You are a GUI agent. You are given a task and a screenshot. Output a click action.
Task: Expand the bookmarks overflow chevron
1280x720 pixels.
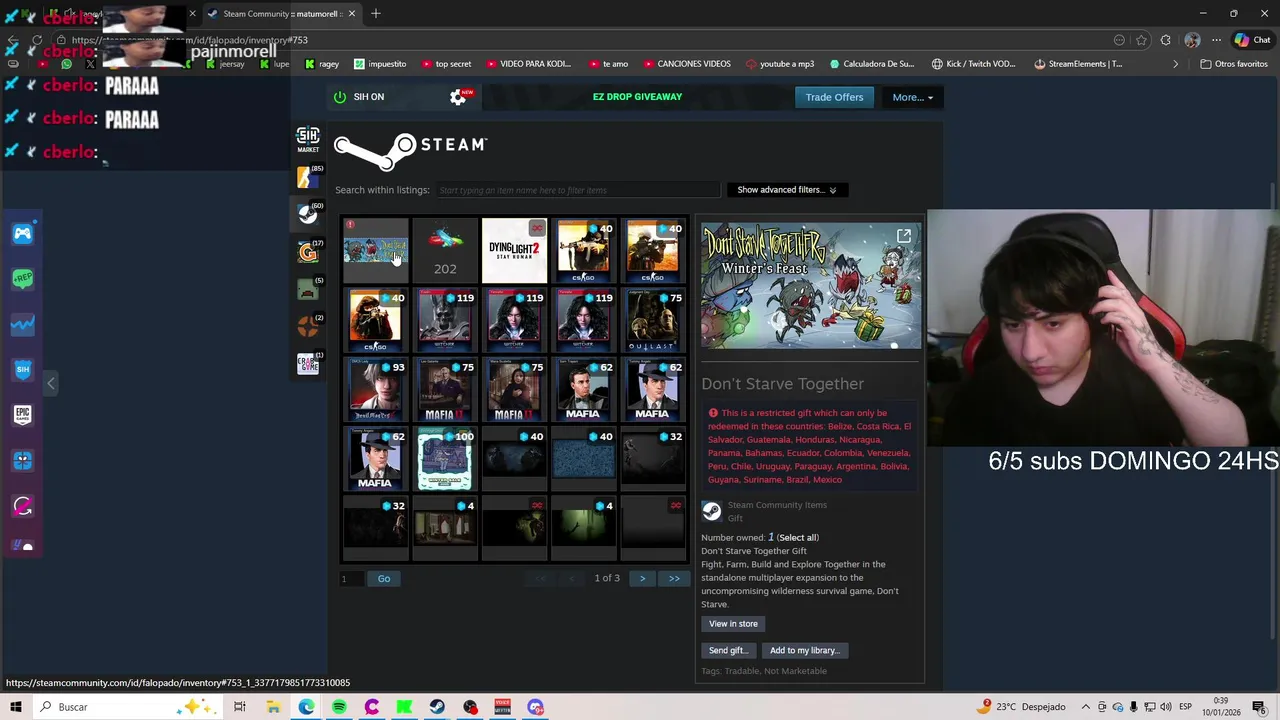tap(1175, 64)
